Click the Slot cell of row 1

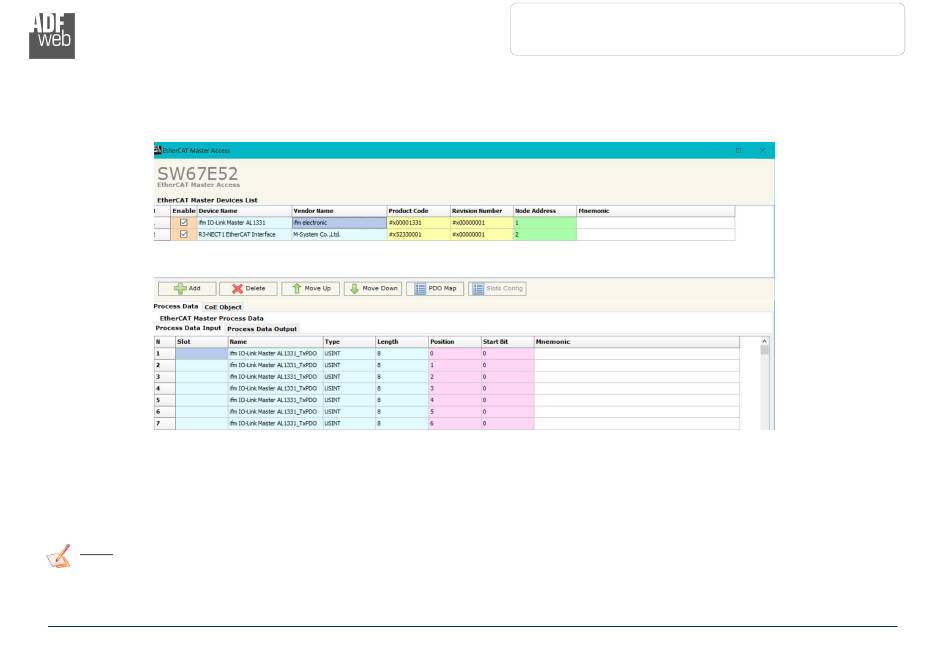[201, 353]
